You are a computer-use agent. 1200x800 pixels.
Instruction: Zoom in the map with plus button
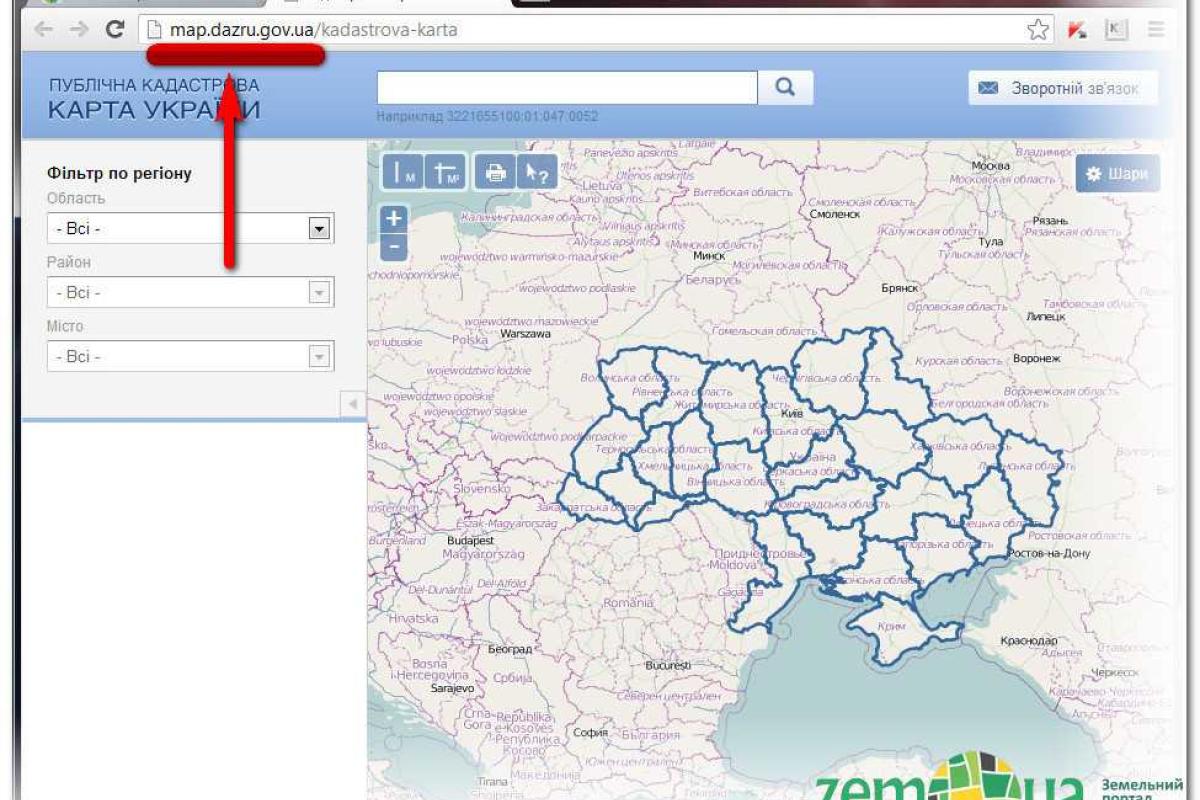(x=394, y=219)
